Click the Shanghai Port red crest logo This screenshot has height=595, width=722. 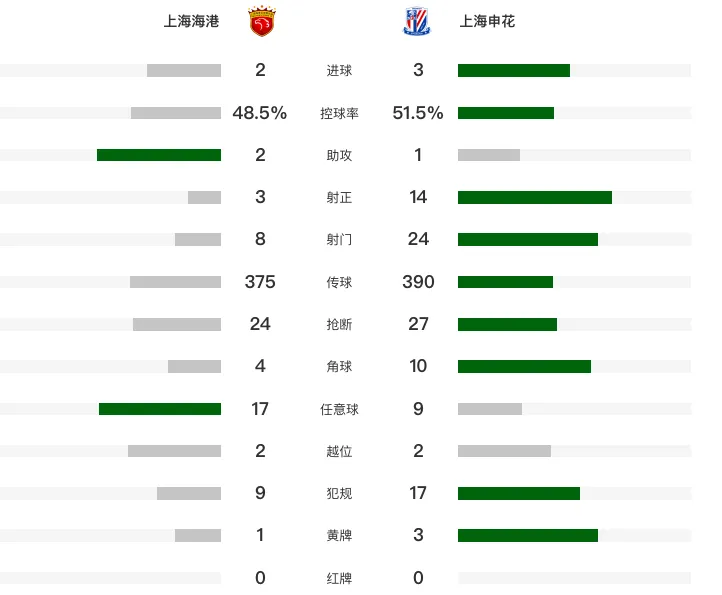(262, 21)
